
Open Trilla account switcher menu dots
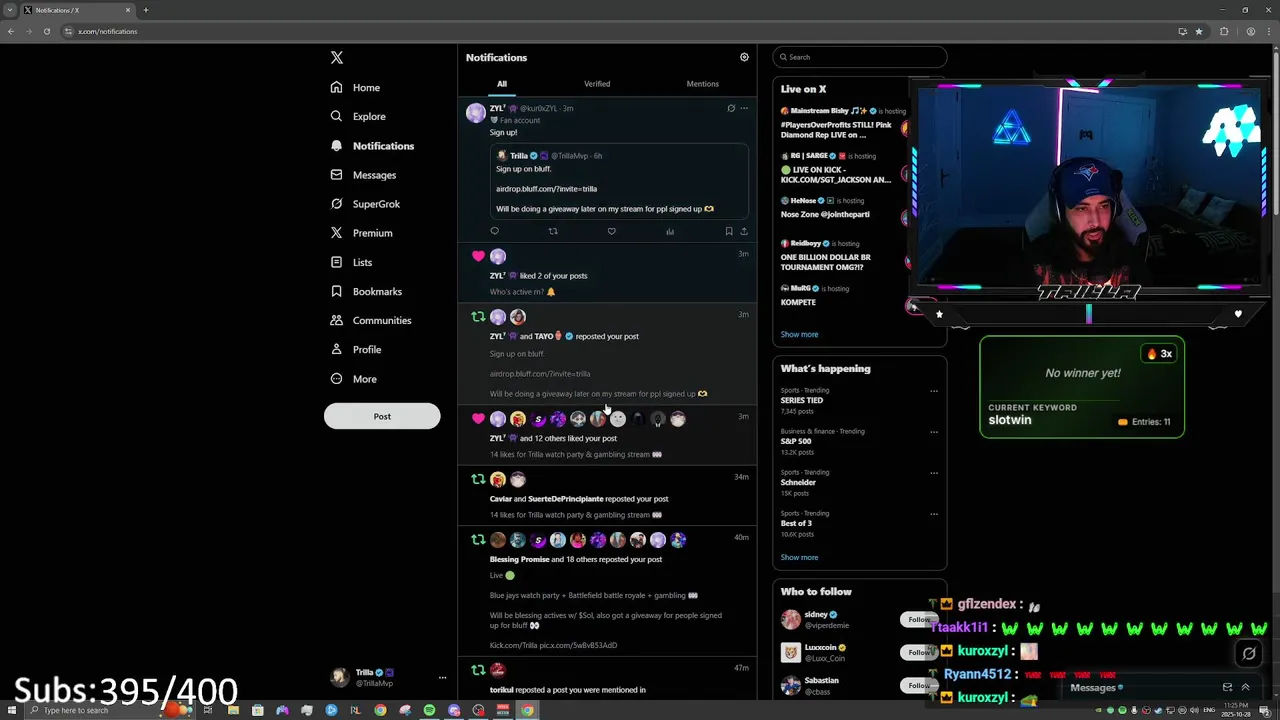[x=442, y=677]
